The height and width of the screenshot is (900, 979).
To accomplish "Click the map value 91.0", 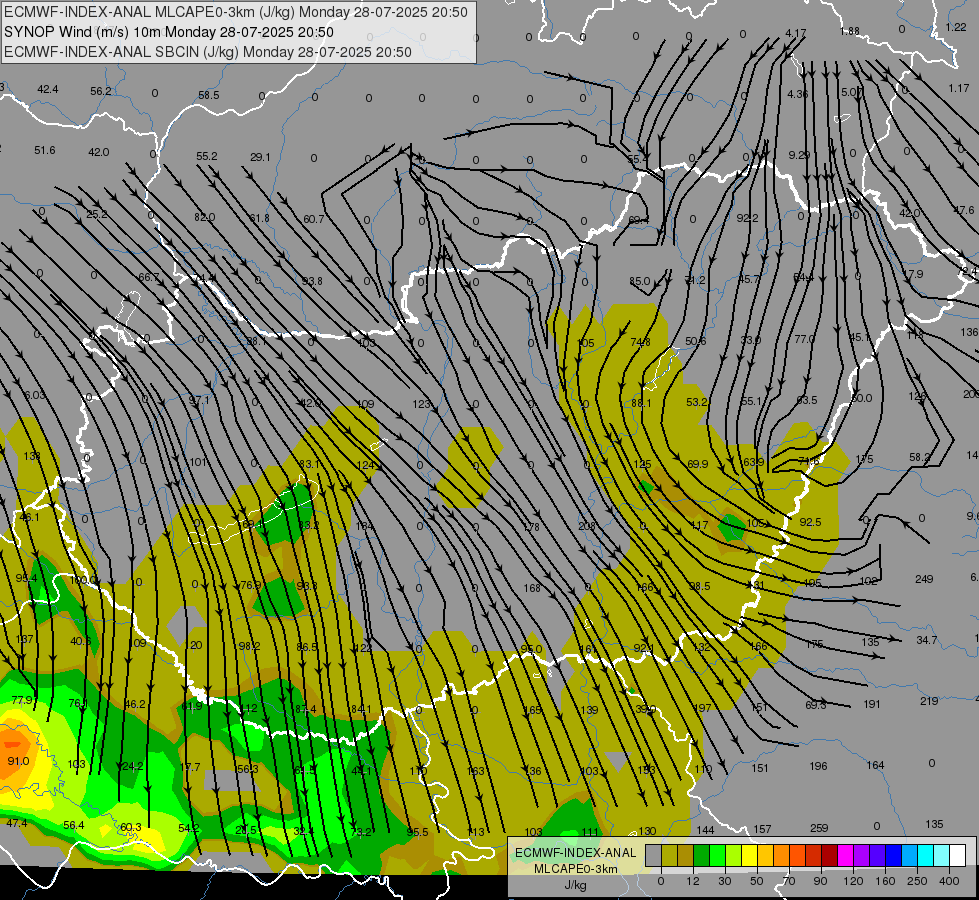I will point(18,761).
